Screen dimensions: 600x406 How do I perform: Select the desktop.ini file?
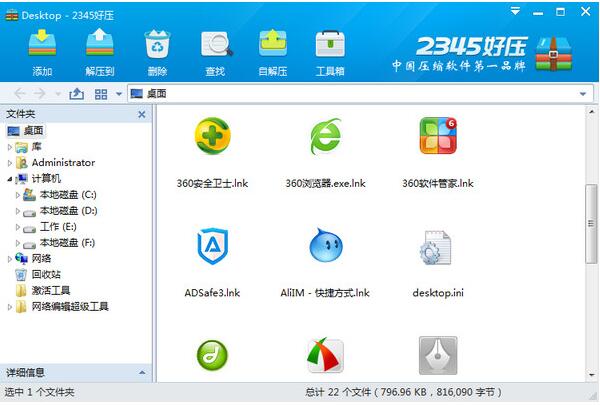(x=437, y=246)
